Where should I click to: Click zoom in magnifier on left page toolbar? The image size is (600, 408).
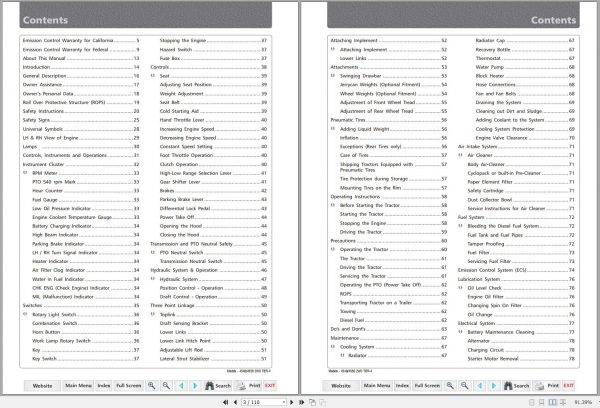[x=152, y=385]
